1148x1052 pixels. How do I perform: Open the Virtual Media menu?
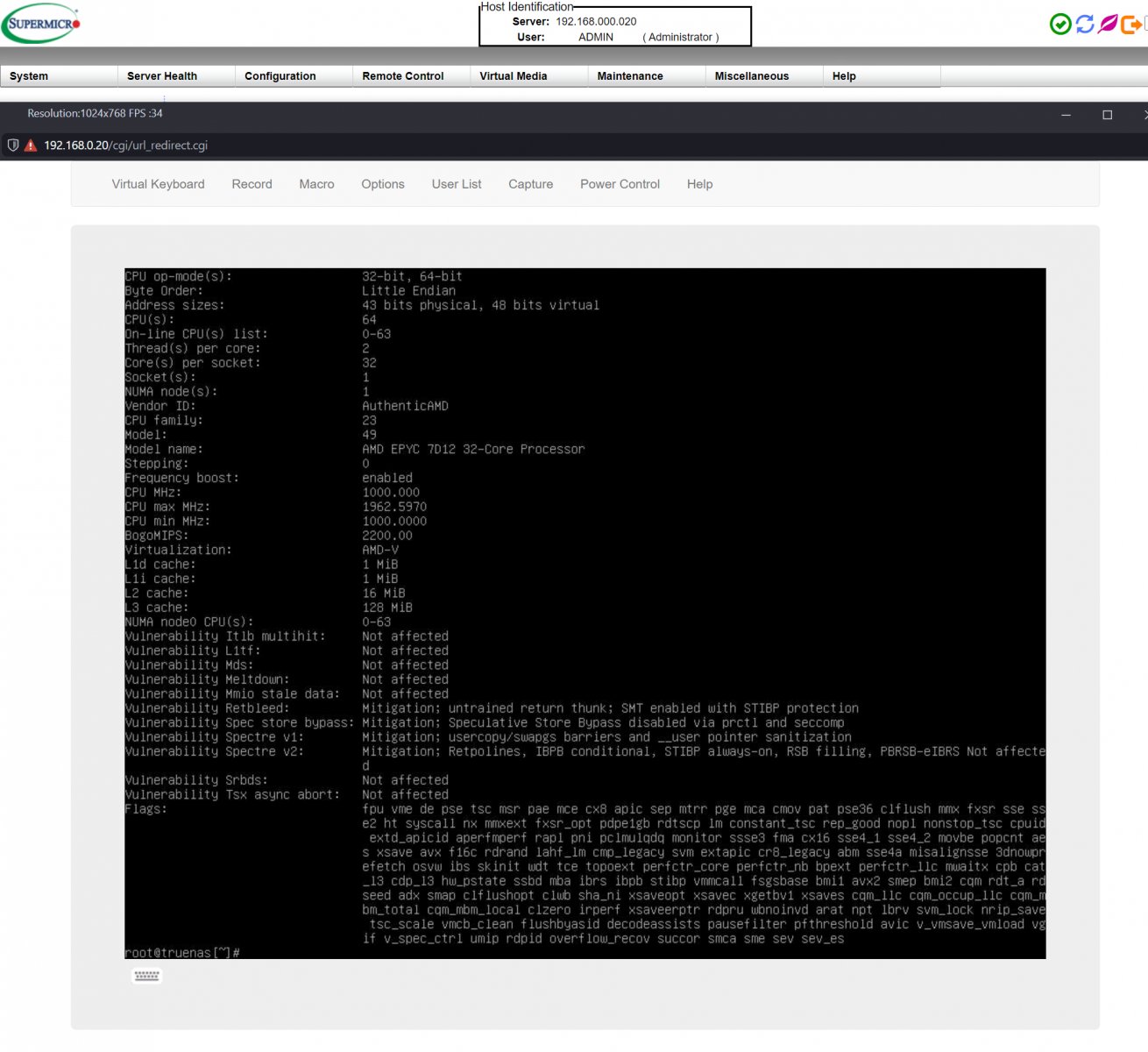[528, 76]
